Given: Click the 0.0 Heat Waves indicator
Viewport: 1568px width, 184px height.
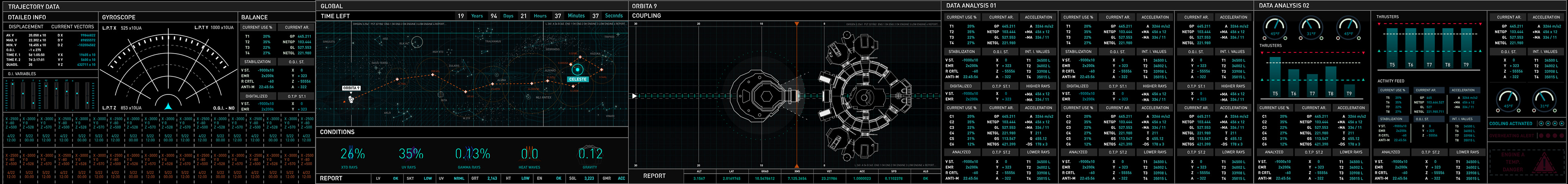Looking at the screenshot, I should (530, 153).
